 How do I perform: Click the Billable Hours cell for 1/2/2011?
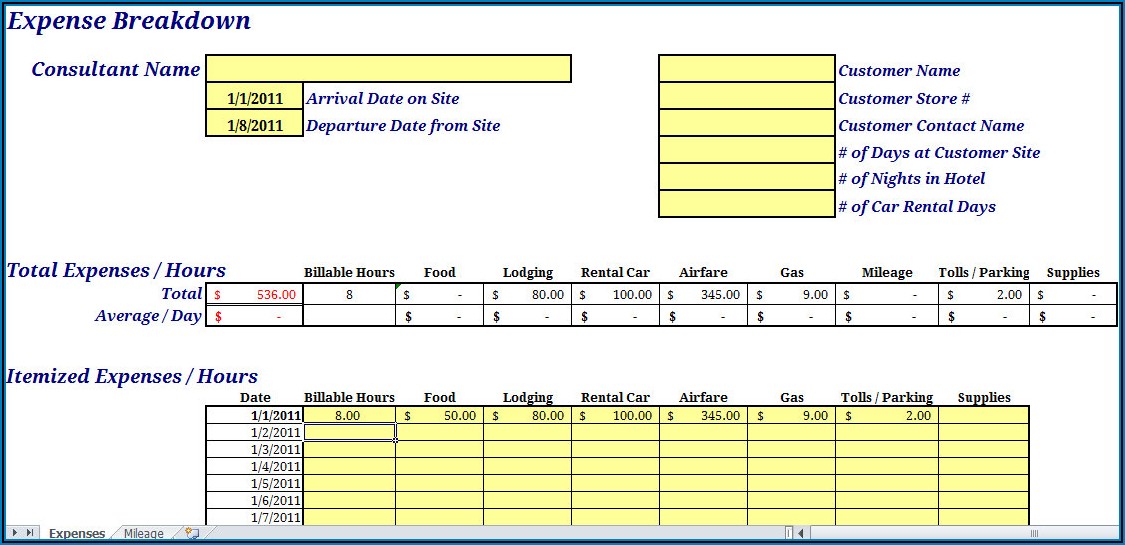349,432
